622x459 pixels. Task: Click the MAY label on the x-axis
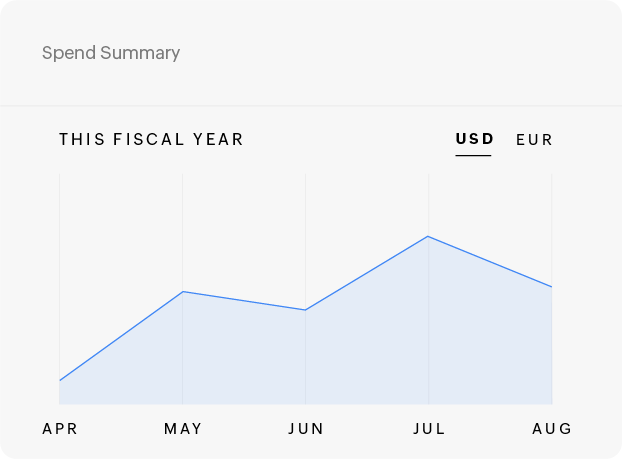click(x=183, y=429)
